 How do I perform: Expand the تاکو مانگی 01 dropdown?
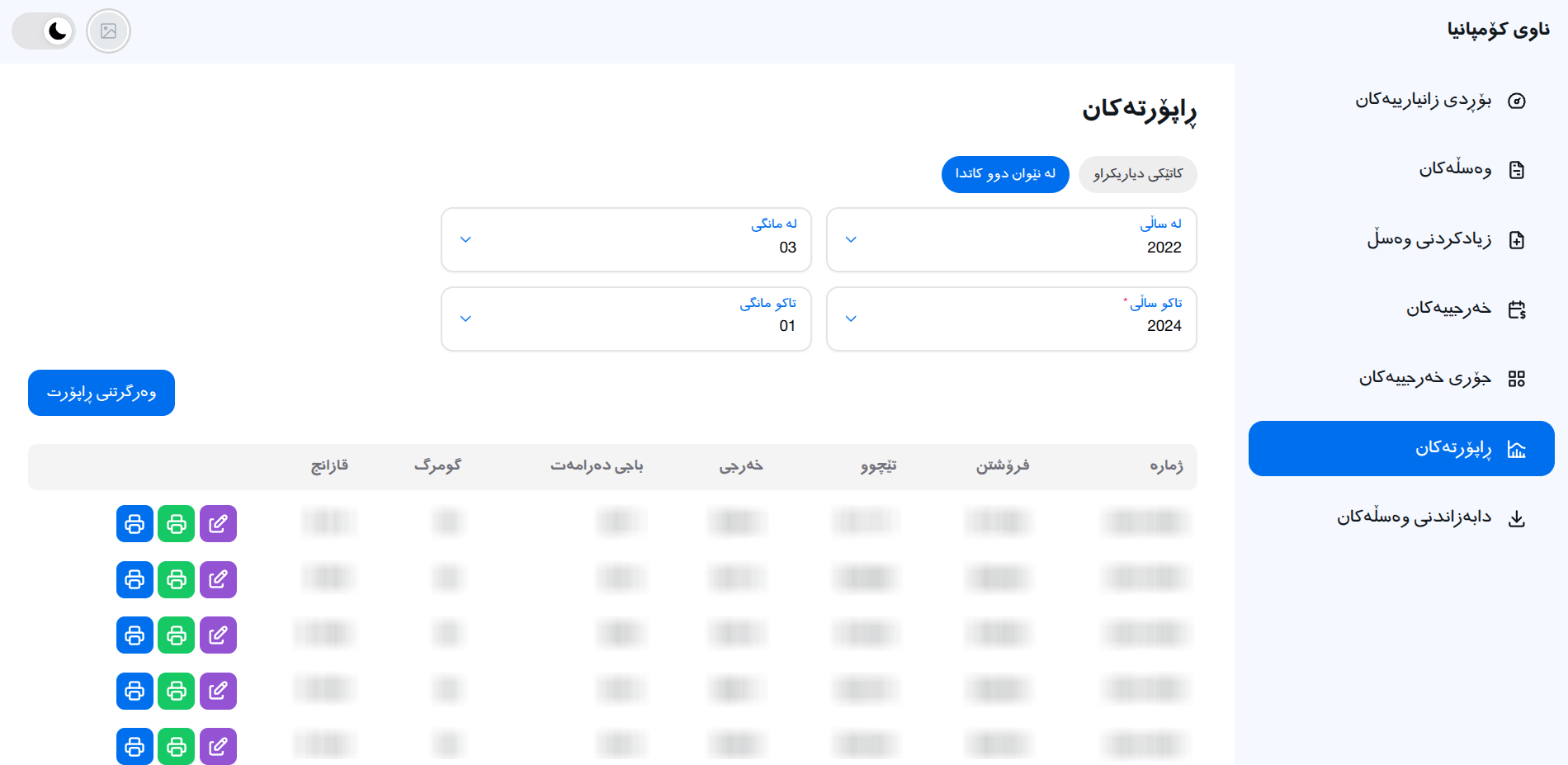(x=626, y=319)
